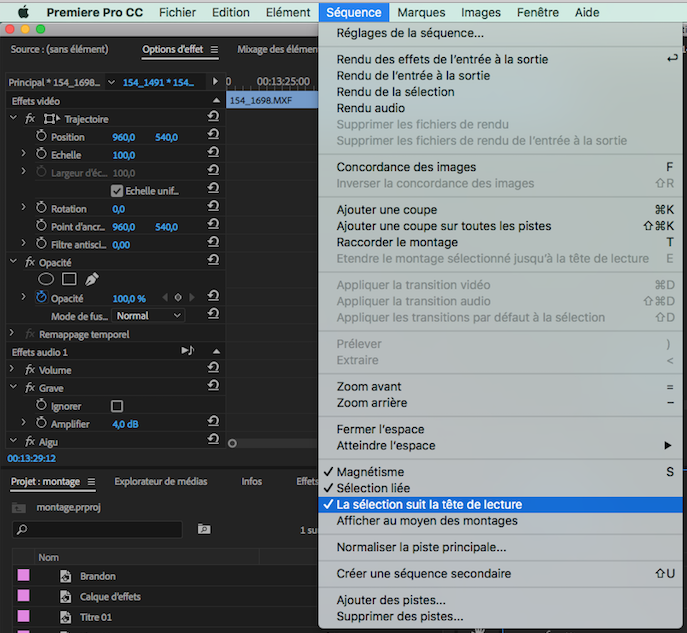Viewport: 687px width, 633px height.
Task: Toggle the Trajectoire fx effect on/off
Action: (x=30, y=119)
